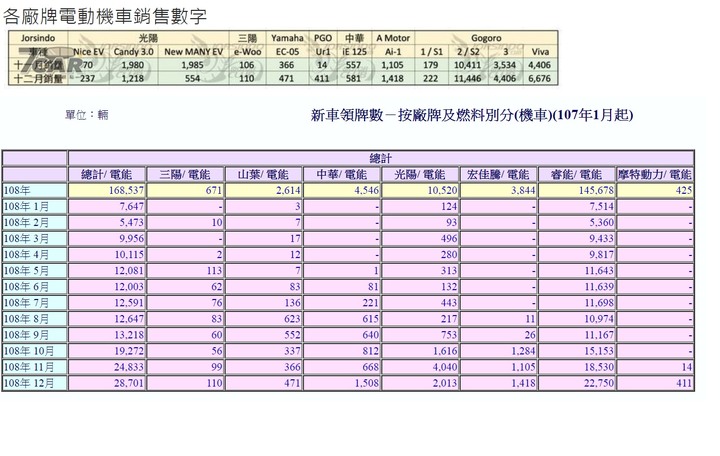Select the 1,508 中華 December cell
The width and height of the screenshot is (720, 456).
click(x=342, y=383)
